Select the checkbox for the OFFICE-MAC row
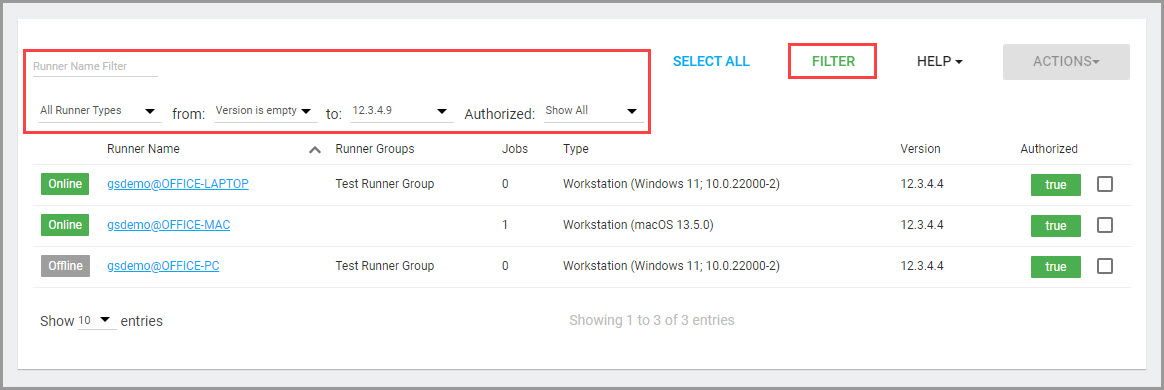The image size is (1164, 390). (1105, 225)
